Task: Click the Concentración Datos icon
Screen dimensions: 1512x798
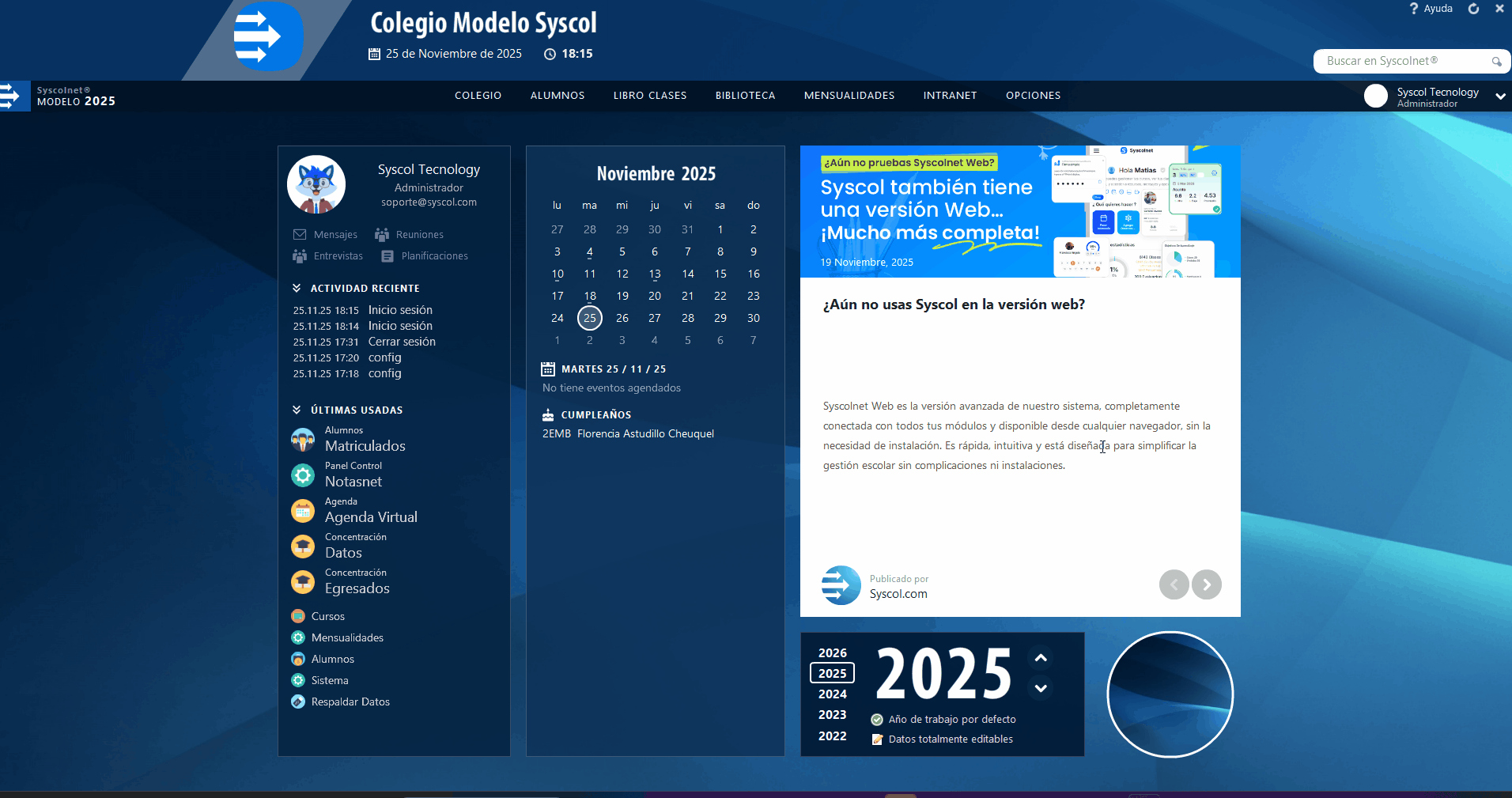Action: pos(303,546)
